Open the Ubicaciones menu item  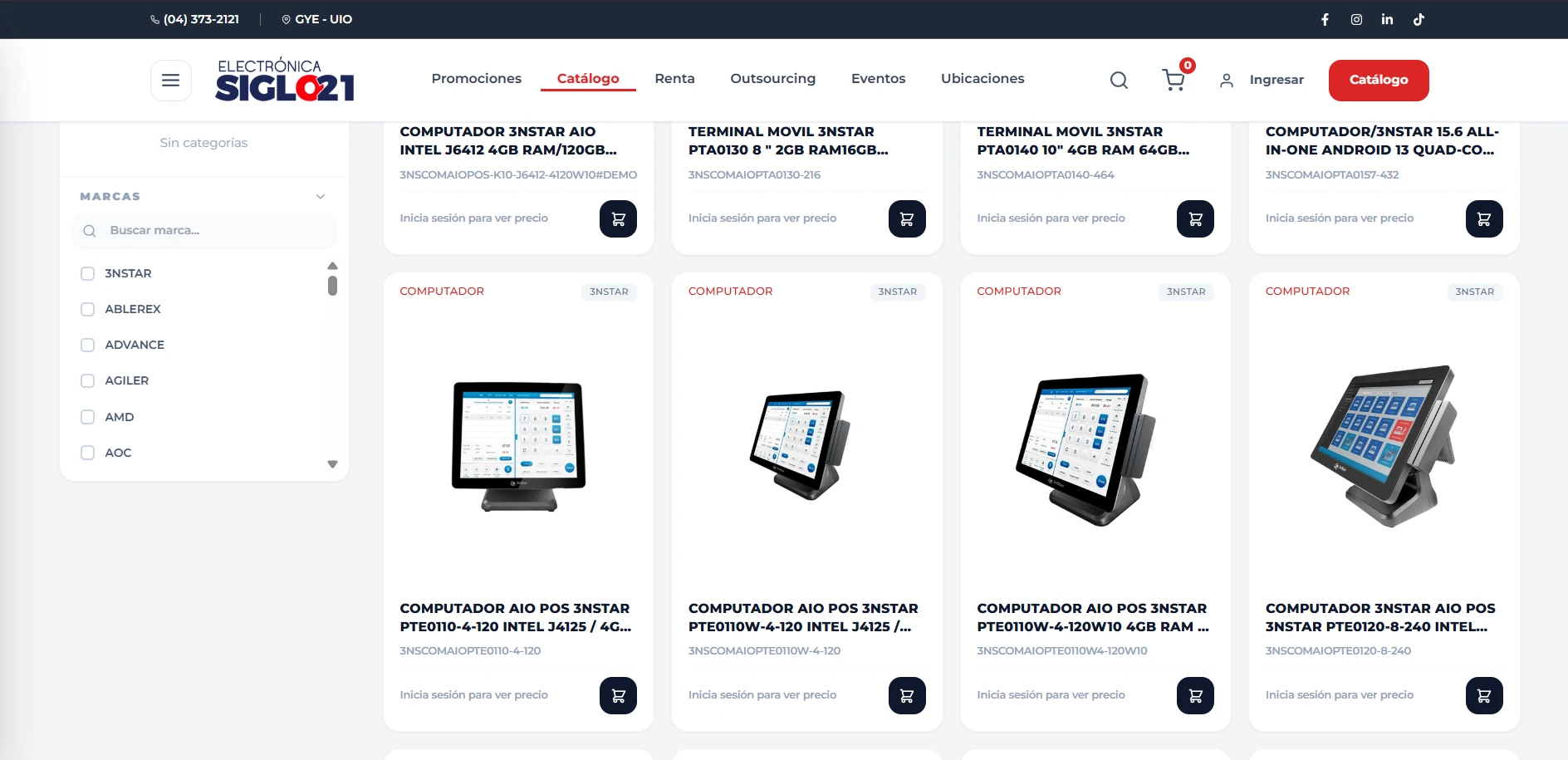point(982,78)
